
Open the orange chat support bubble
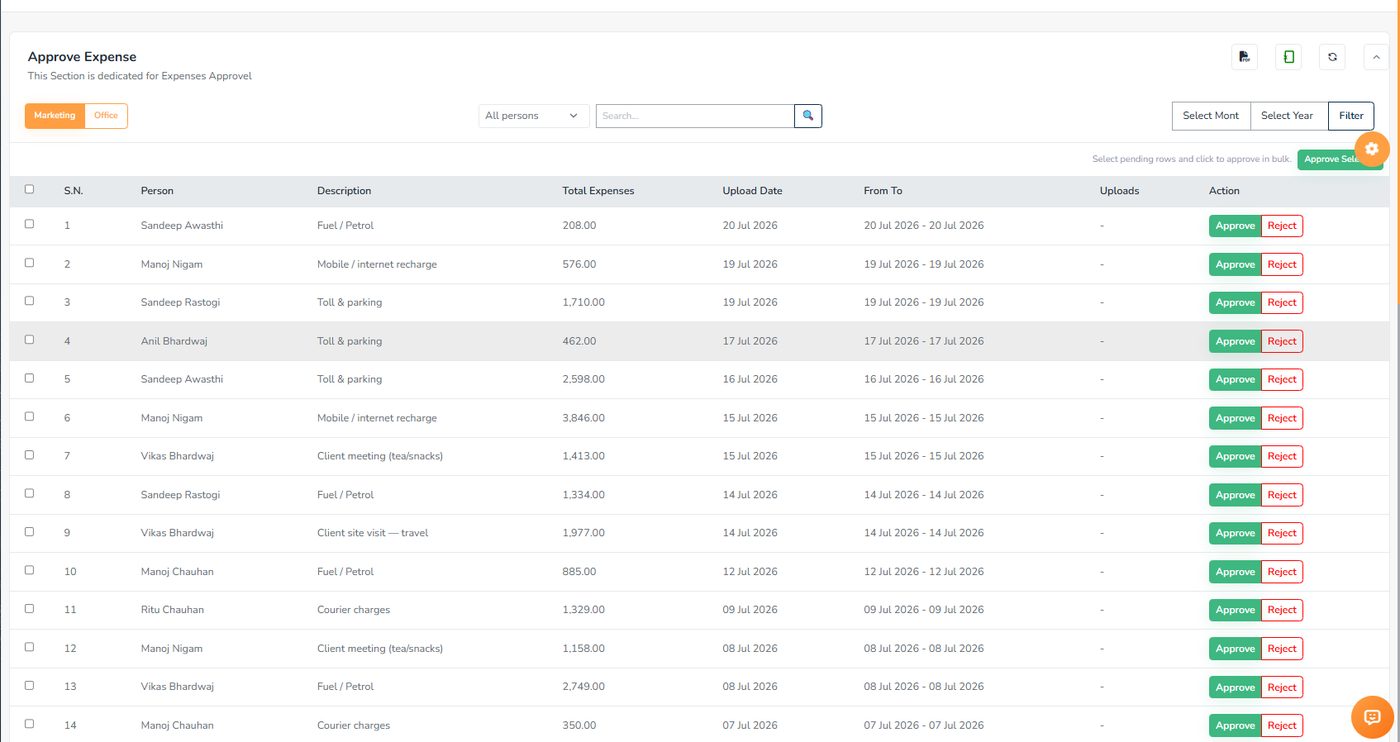point(1372,716)
